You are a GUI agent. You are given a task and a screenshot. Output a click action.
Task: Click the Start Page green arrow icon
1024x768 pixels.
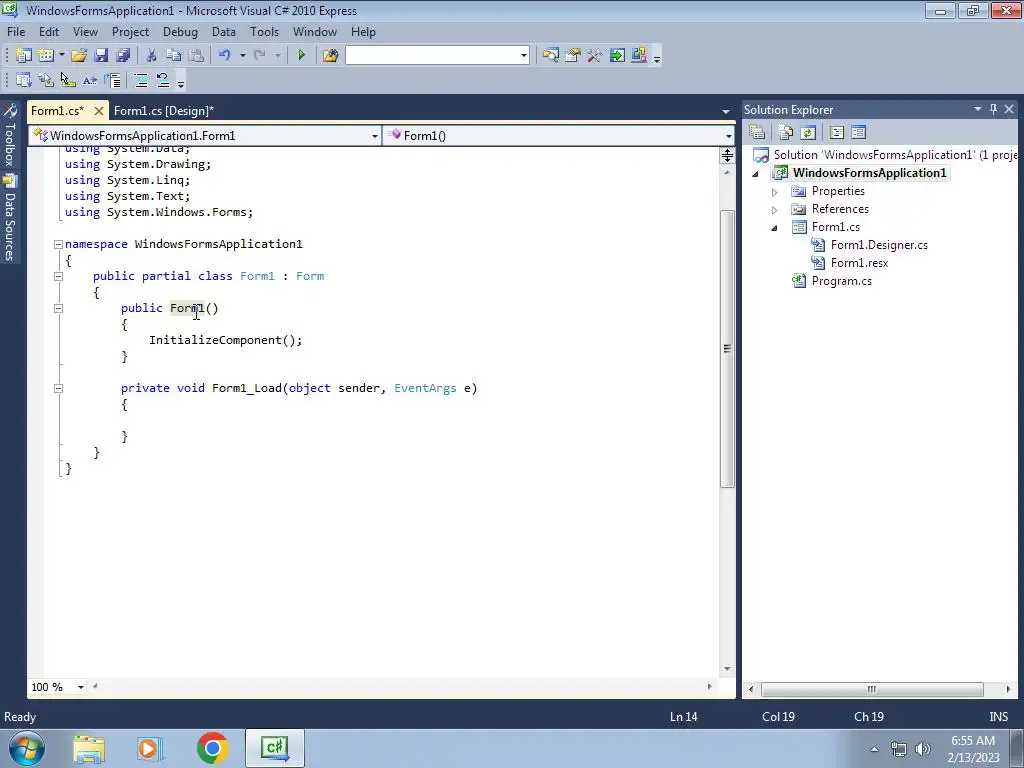click(x=616, y=56)
